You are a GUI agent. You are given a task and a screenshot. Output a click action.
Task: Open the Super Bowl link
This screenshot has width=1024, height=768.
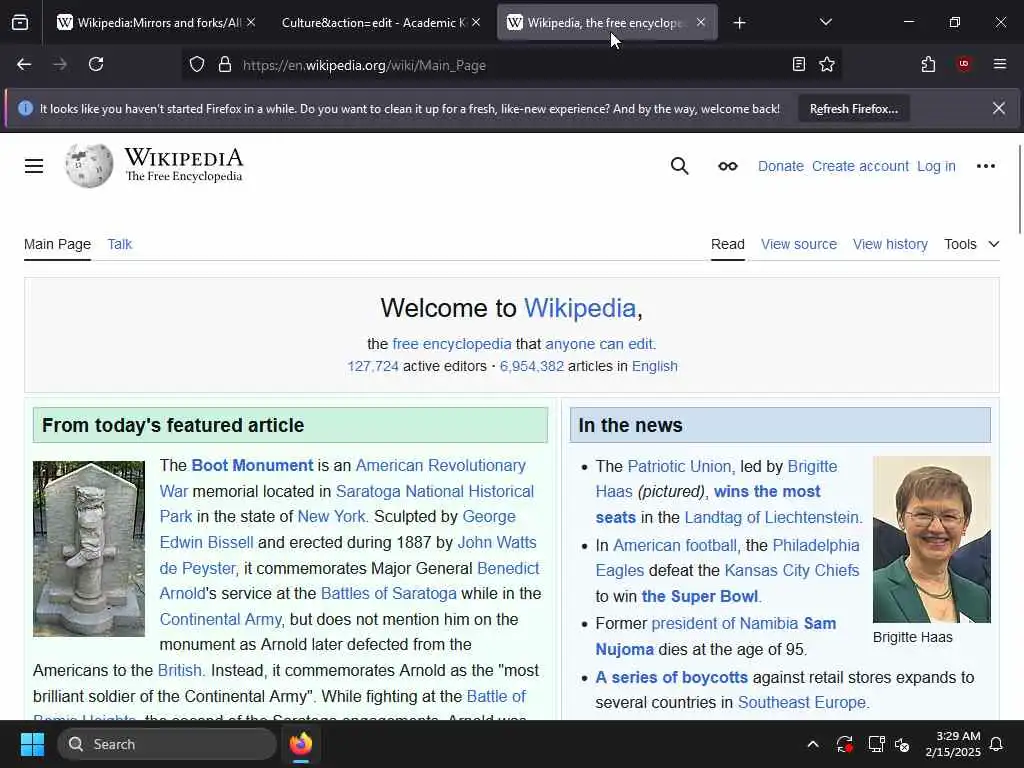pos(700,596)
